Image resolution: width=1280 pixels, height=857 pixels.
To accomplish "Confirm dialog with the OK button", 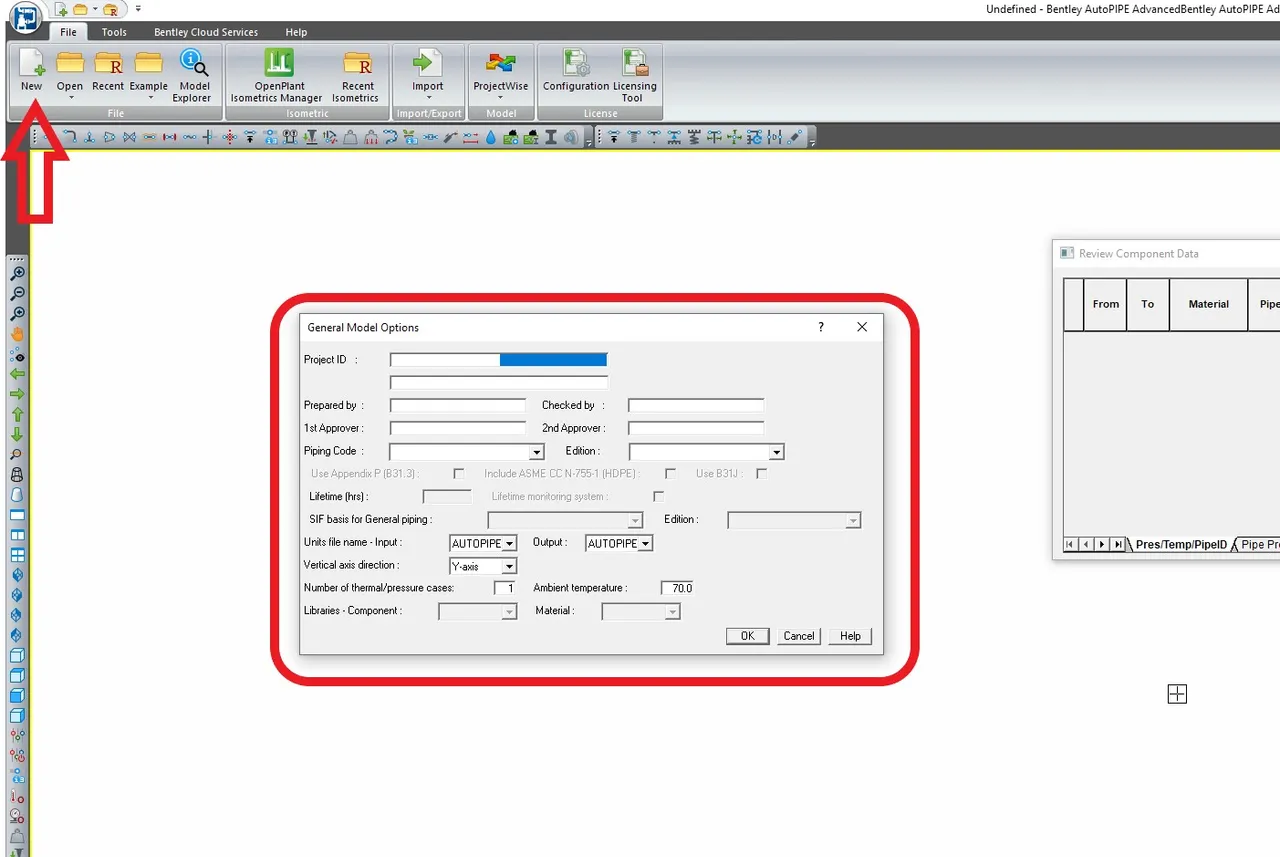I will pyautogui.click(x=747, y=636).
